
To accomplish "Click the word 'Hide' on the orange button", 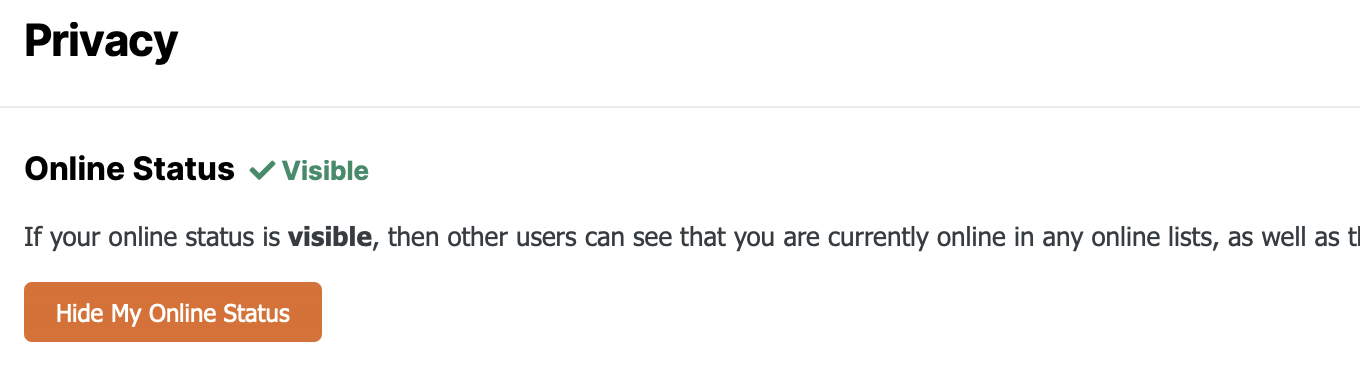I will (80, 313).
